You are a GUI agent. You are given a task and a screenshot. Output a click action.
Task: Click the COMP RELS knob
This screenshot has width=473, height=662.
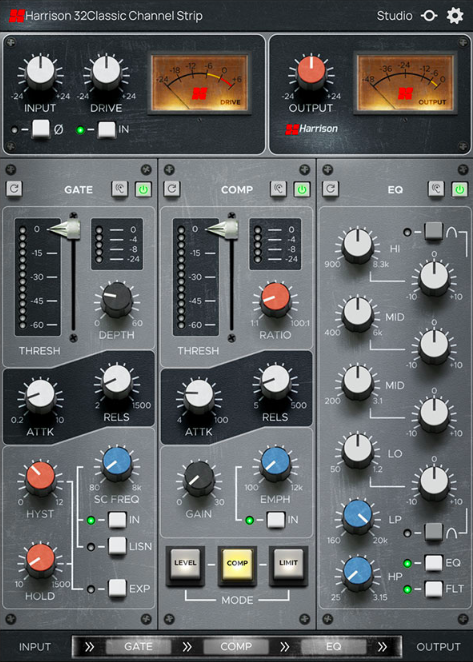[275, 381]
